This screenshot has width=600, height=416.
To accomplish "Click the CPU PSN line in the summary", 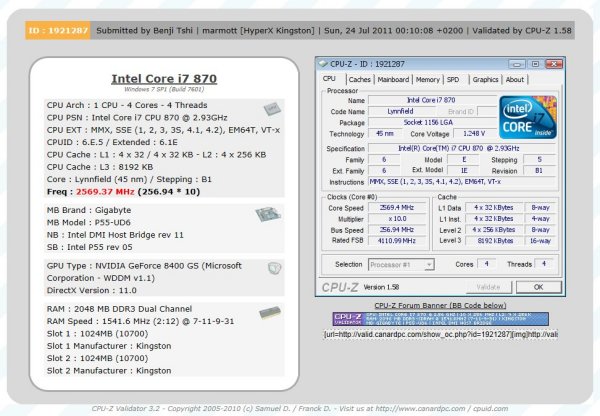I will click(137, 118).
